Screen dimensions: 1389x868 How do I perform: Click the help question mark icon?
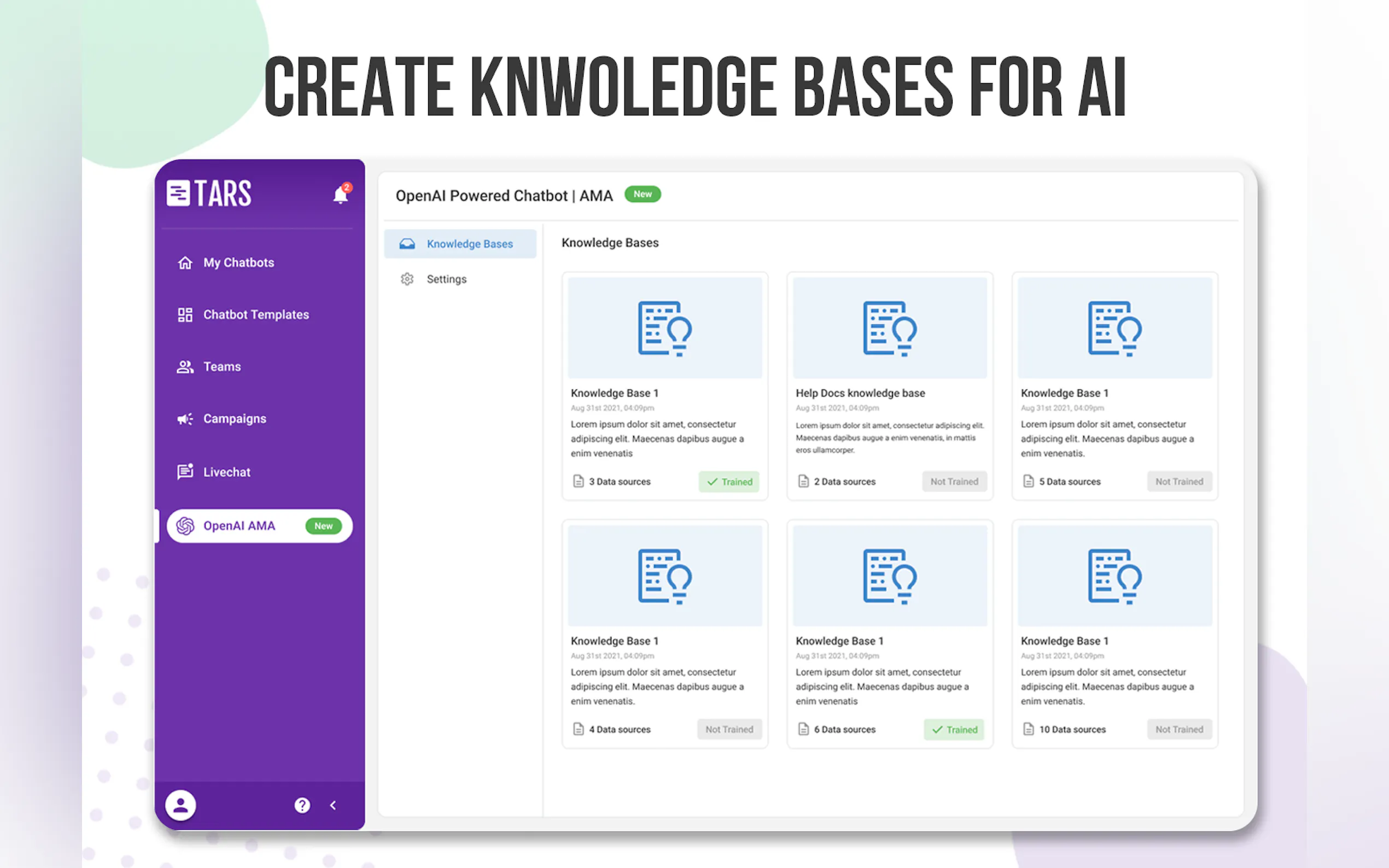pyautogui.click(x=302, y=805)
